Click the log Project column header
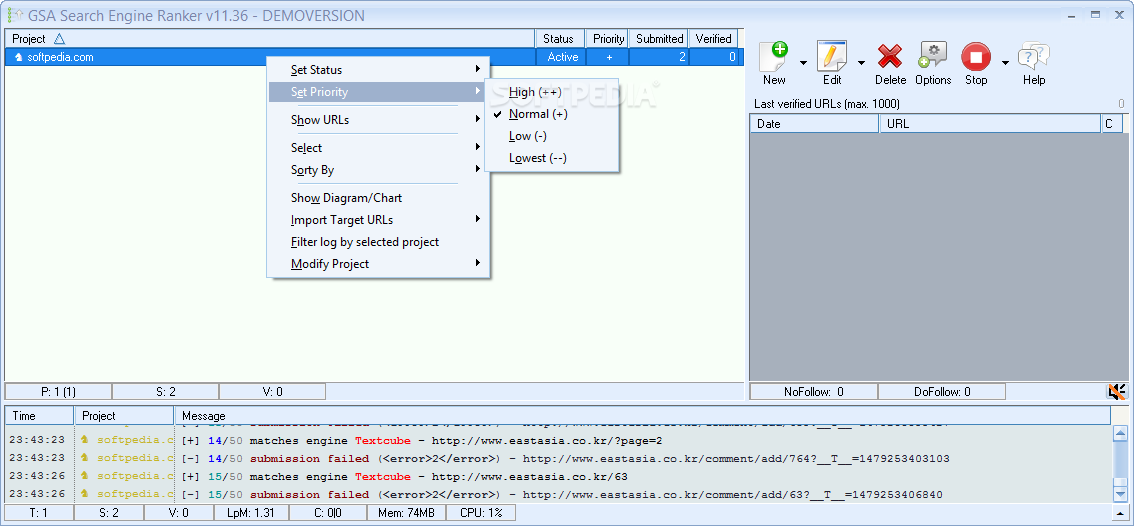 [x=124, y=416]
